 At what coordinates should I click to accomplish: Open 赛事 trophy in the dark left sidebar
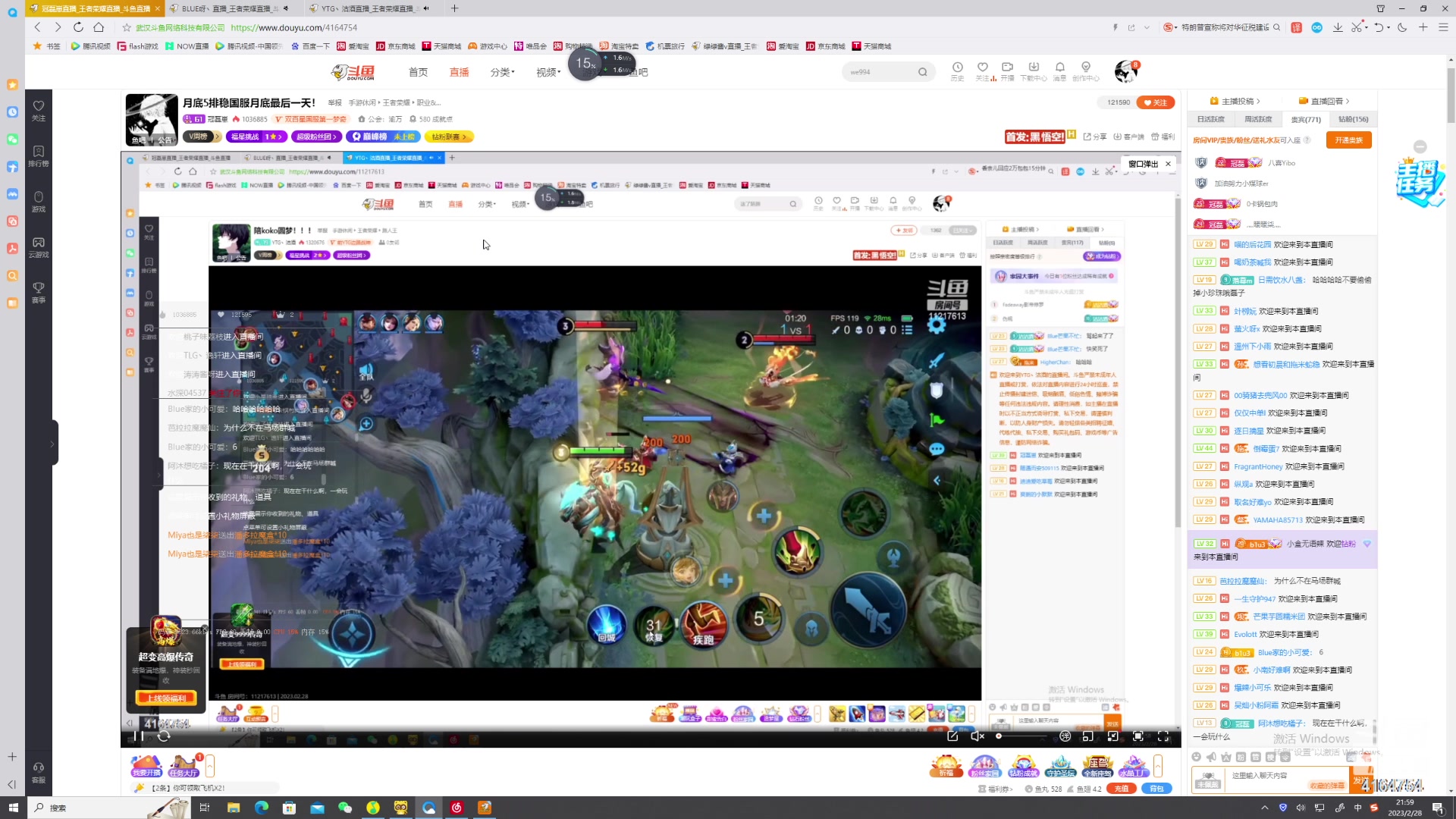point(39,292)
